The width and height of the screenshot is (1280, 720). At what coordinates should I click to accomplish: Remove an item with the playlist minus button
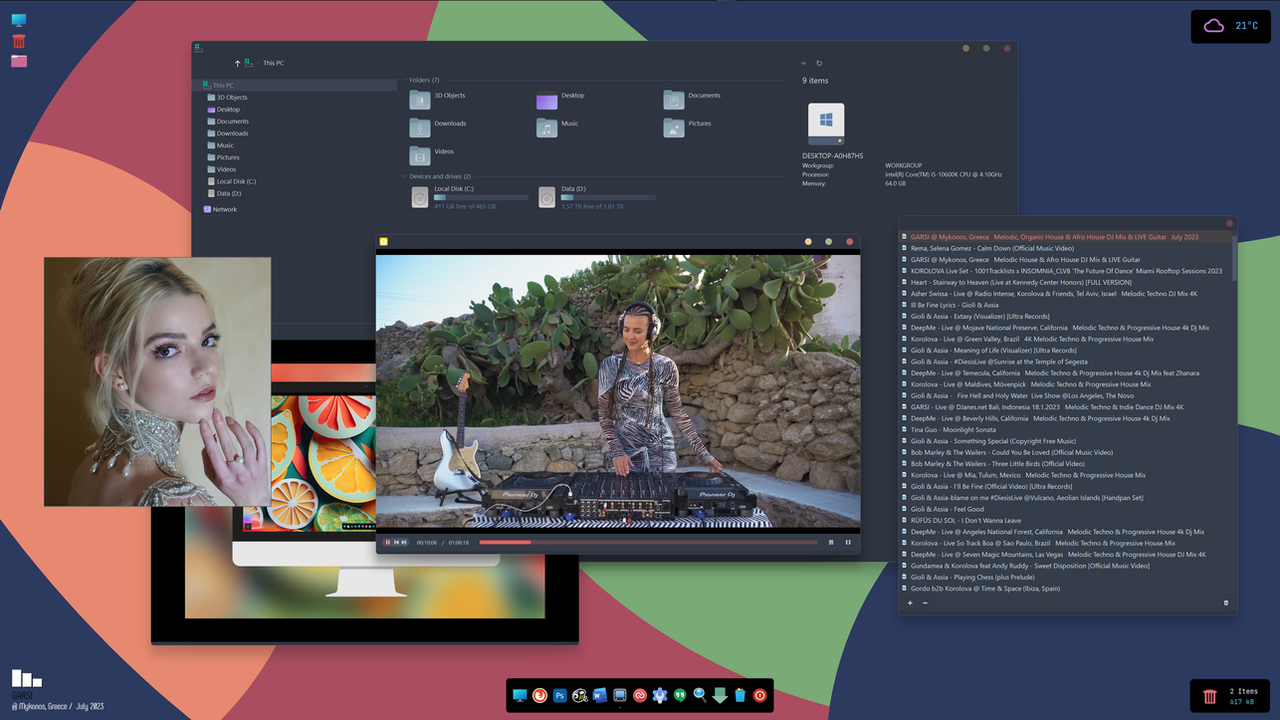pos(925,603)
